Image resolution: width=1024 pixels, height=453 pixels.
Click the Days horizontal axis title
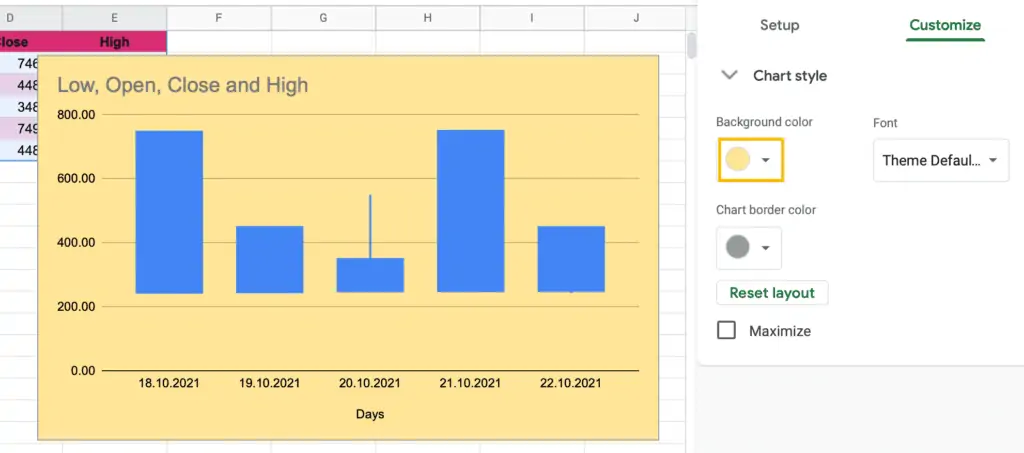pos(370,414)
